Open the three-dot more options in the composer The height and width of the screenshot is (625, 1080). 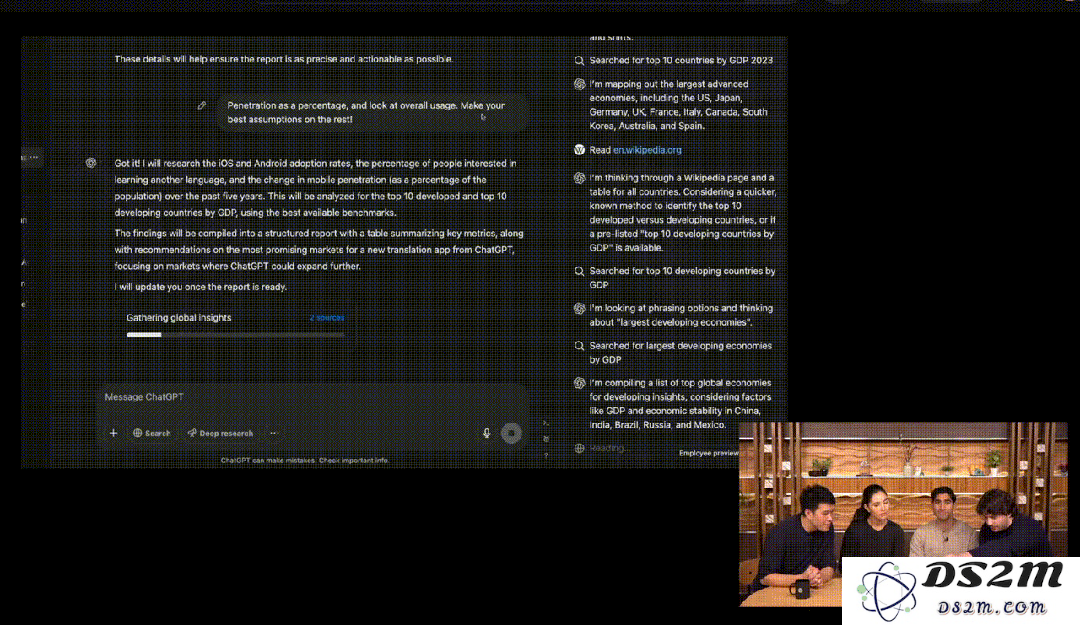pyautogui.click(x=273, y=433)
